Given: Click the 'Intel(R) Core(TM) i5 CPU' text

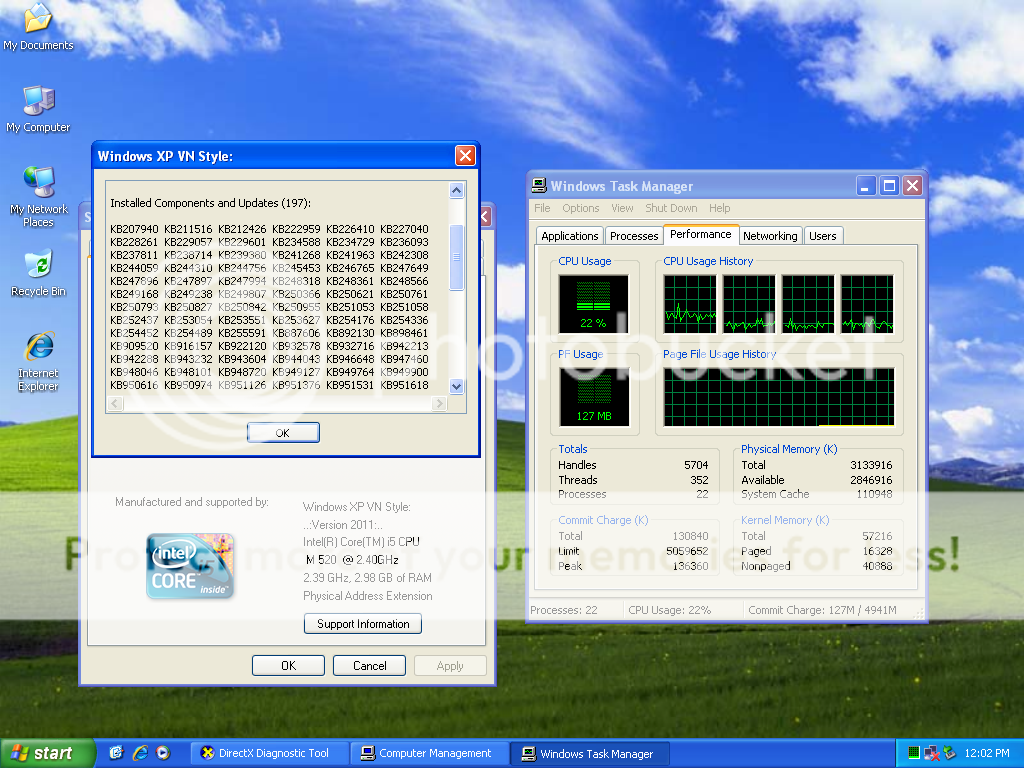Looking at the screenshot, I should click(361, 541).
